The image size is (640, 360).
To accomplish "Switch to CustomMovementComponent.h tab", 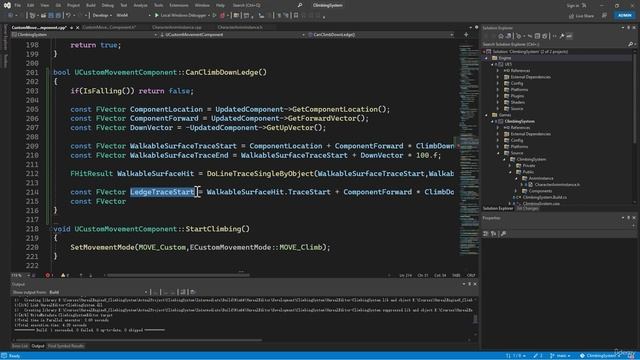I will [109, 27].
